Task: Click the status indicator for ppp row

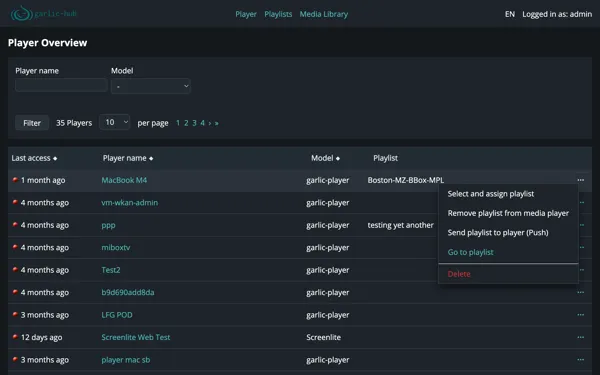Action: click(x=15, y=225)
